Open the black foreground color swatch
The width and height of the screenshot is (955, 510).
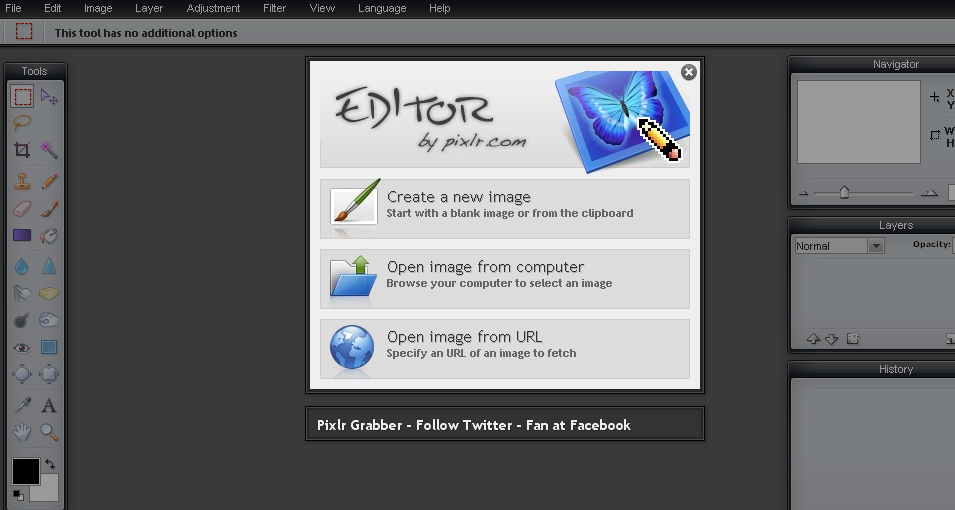(26, 472)
